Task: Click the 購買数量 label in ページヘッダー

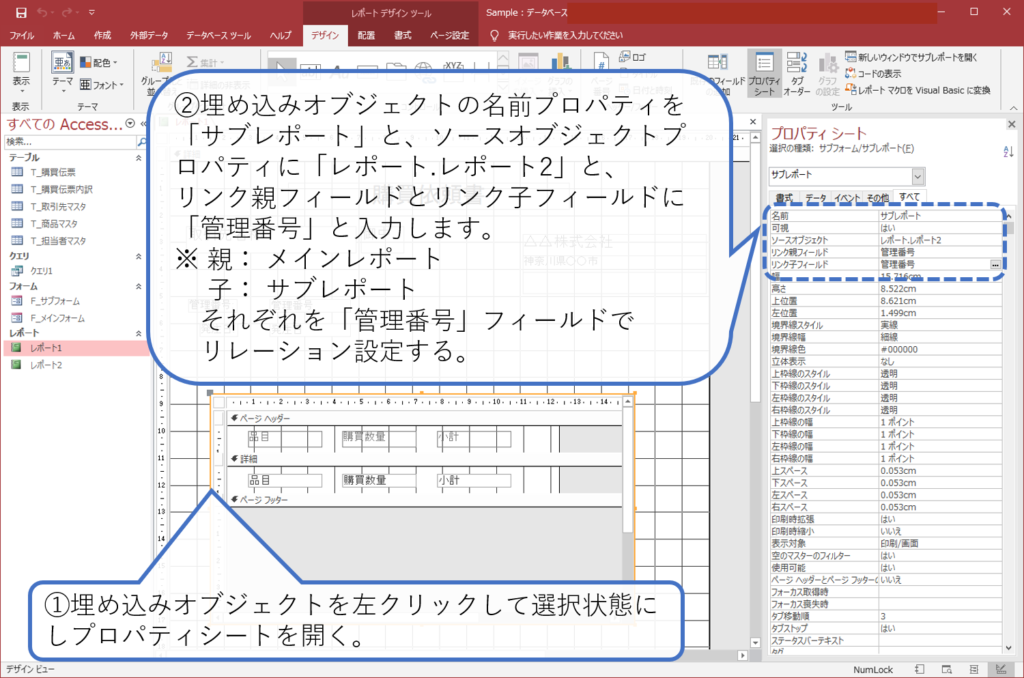Action: 379,437
